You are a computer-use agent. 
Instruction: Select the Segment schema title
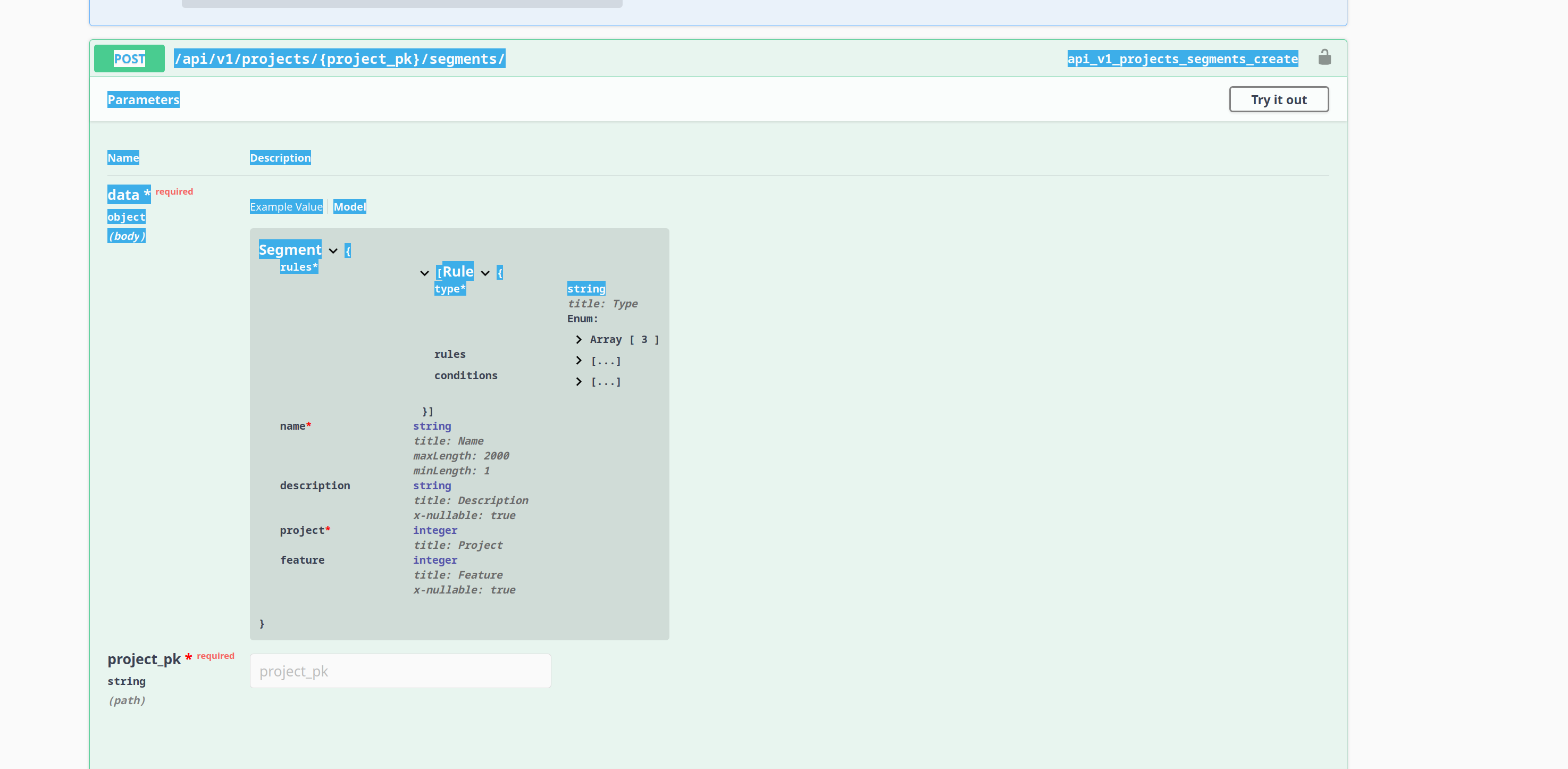click(290, 249)
